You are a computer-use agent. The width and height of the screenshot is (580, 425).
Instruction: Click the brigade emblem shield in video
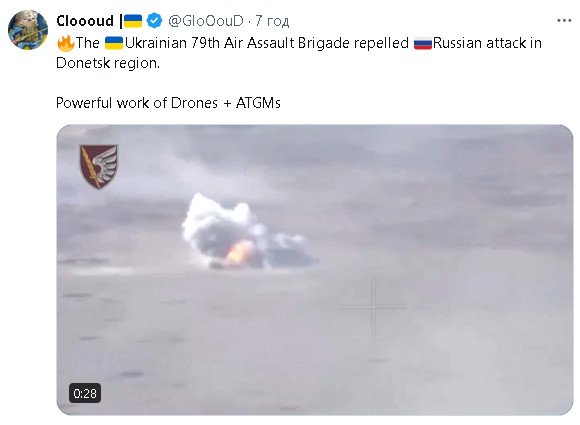point(99,166)
